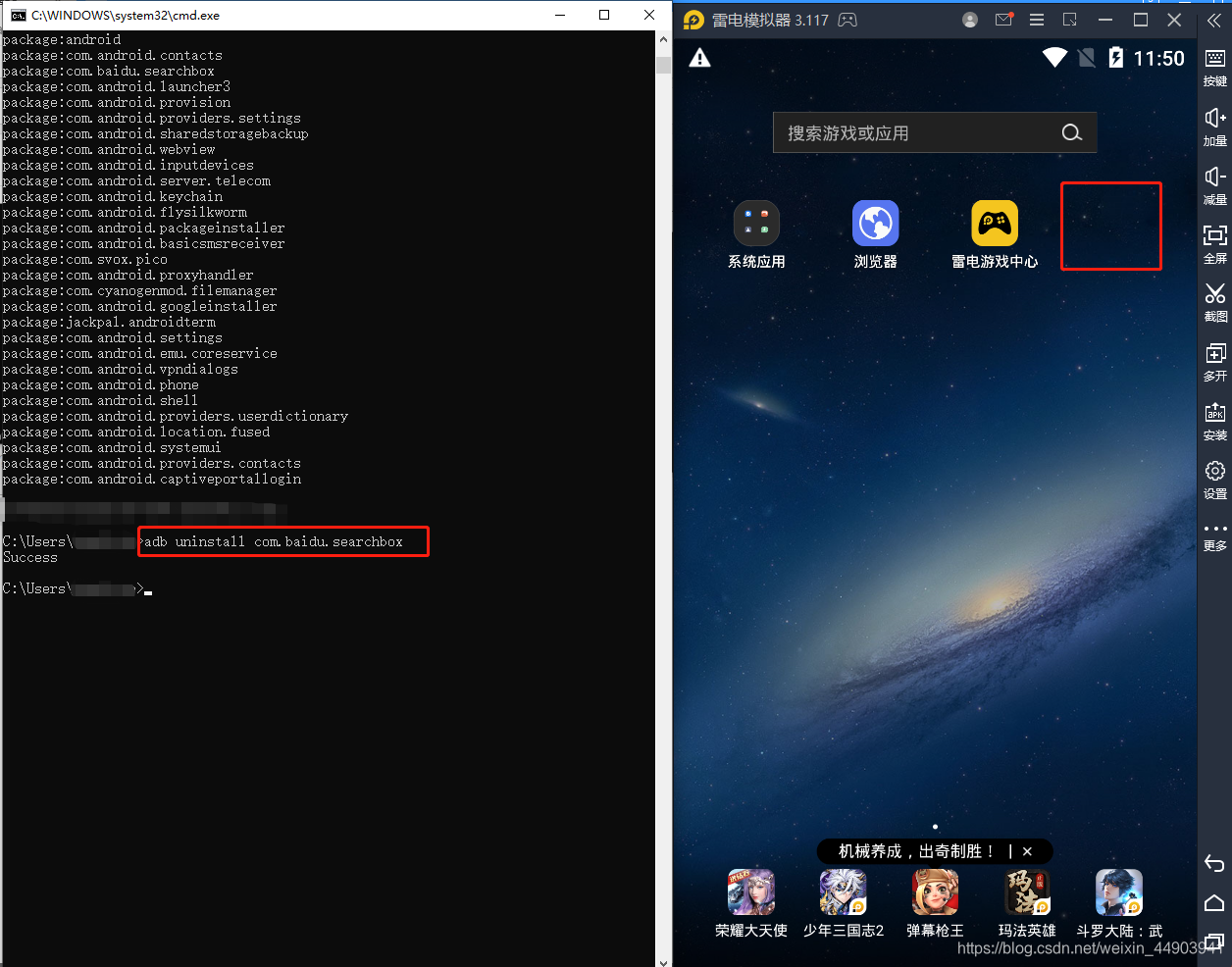Click package:com.cyanogenmod.filemanager line
The height and width of the screenshot is (967, 1232).
(x=139, y=290)
